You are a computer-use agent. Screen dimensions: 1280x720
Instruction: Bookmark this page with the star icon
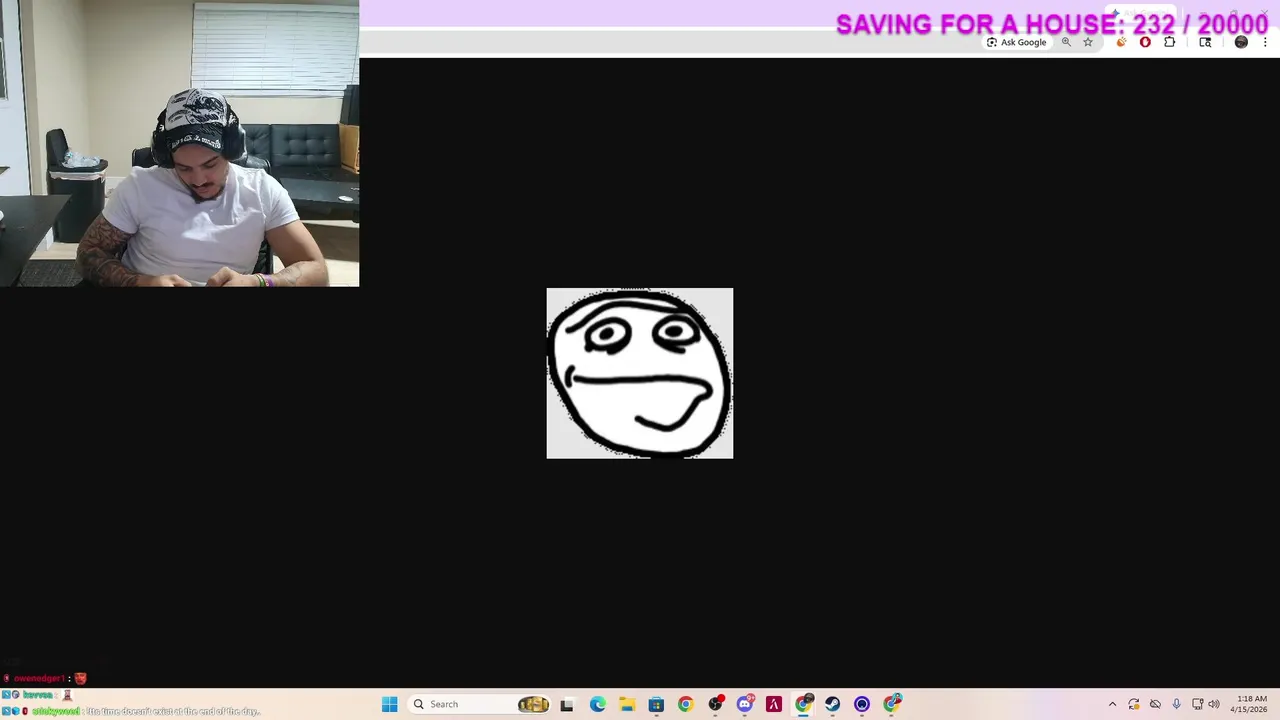pos(1088,42)
